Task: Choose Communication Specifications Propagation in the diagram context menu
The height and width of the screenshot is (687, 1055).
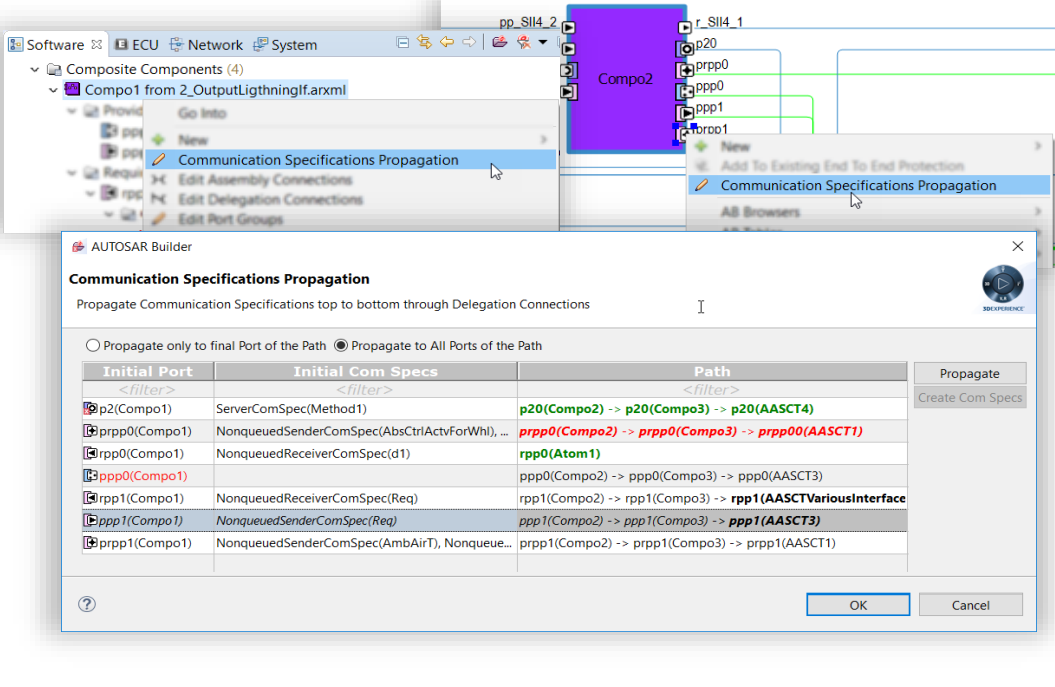Action: tap(869, 186)
